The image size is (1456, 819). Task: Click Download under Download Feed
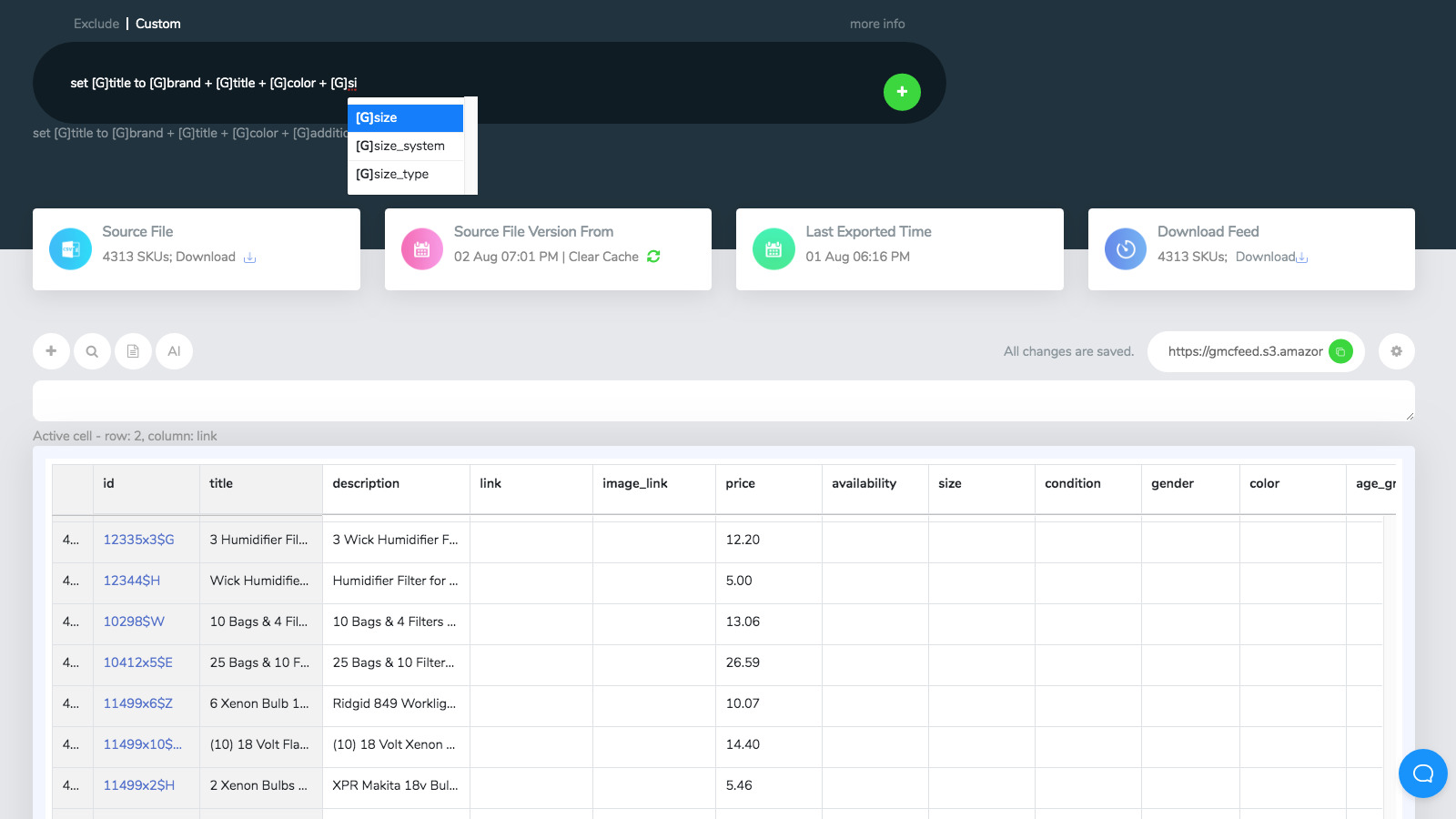click(1265, 257)
